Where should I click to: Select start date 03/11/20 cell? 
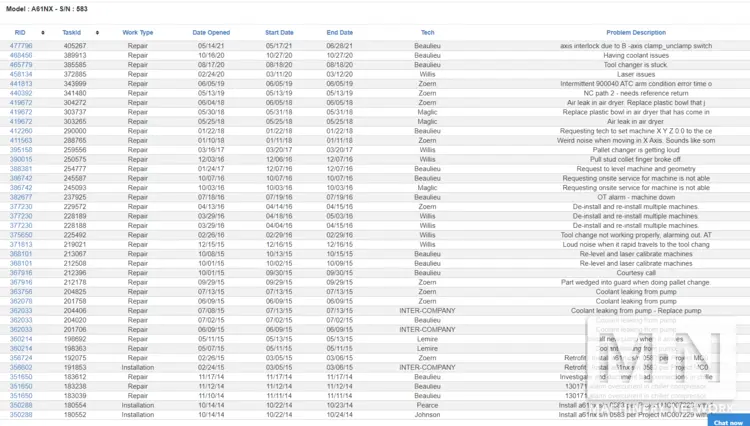tap(279, 74)
